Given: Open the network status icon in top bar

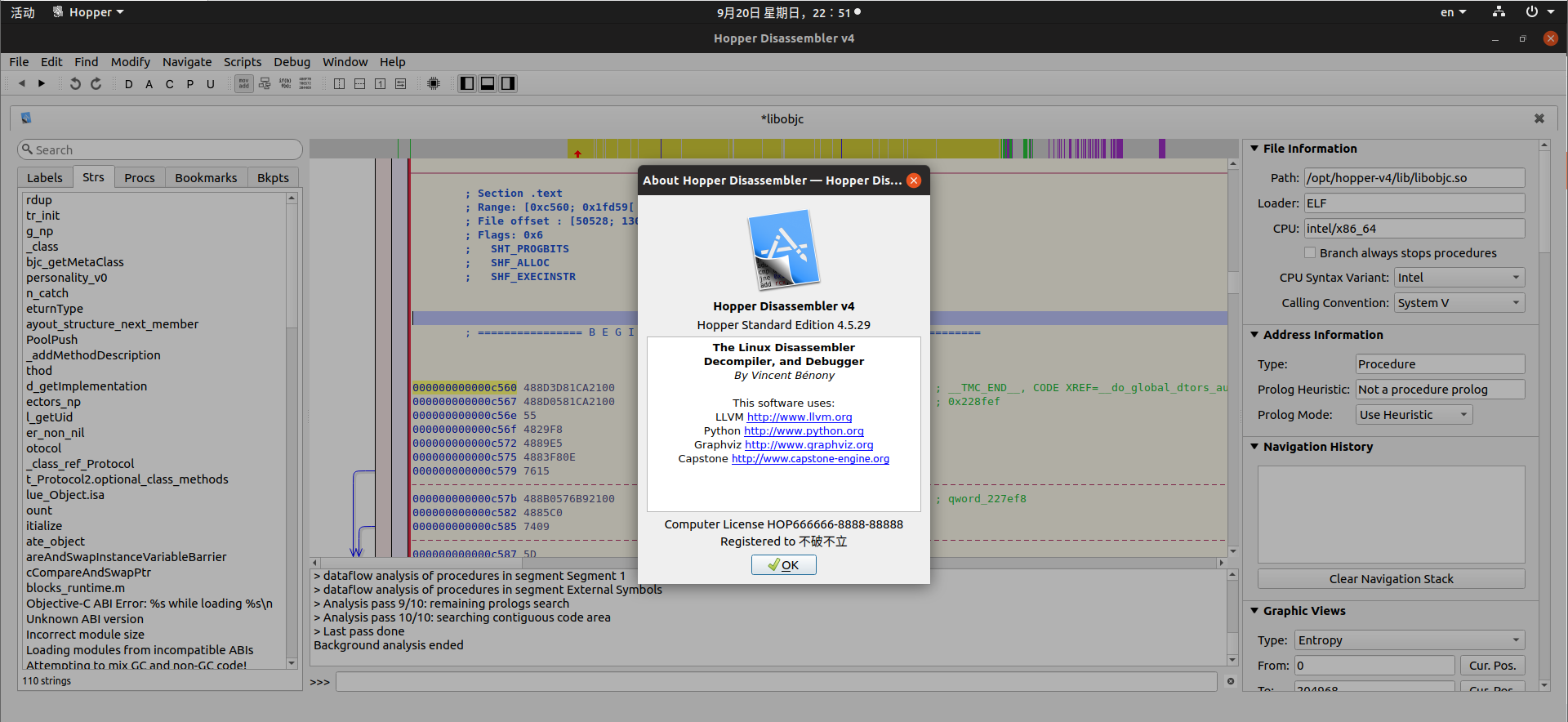Looking at the screenshot, I should [1499, 12].
